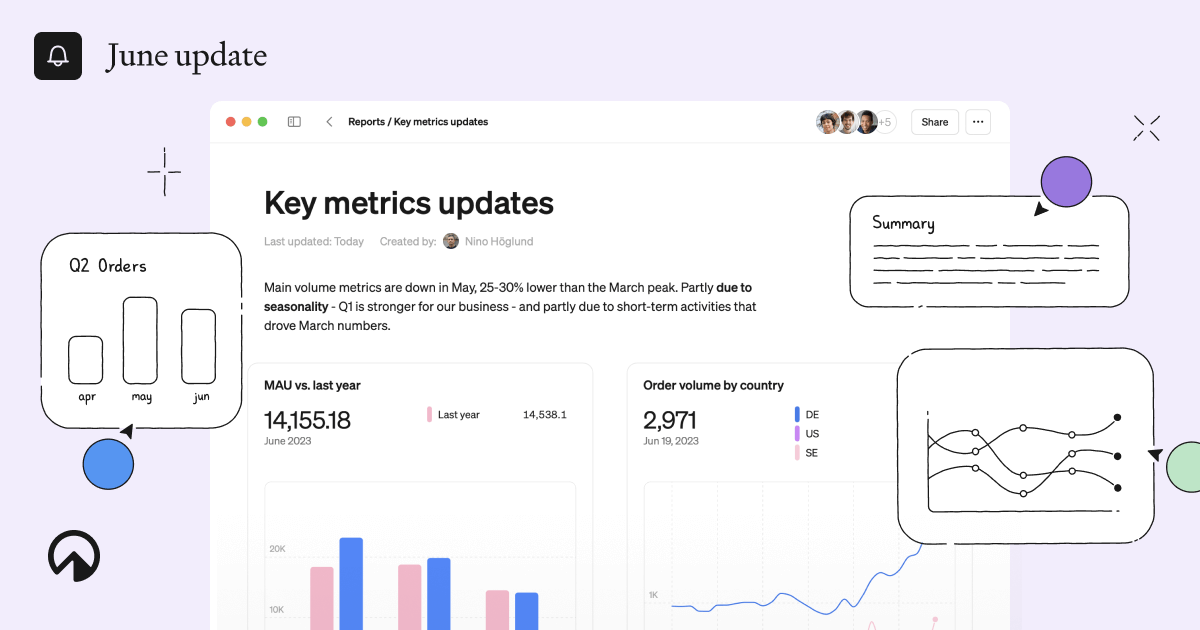1200x630 pixels.
Task: Select the 'Key metrics updates' breadcrumb item
Action: coord(441,122)
